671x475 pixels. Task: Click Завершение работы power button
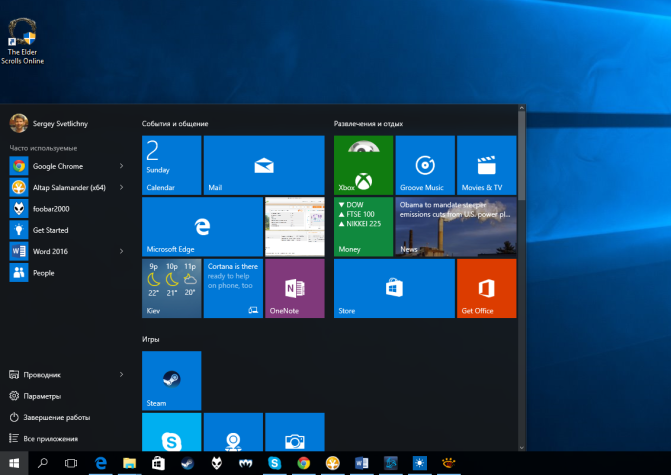[x=50, y=417]
